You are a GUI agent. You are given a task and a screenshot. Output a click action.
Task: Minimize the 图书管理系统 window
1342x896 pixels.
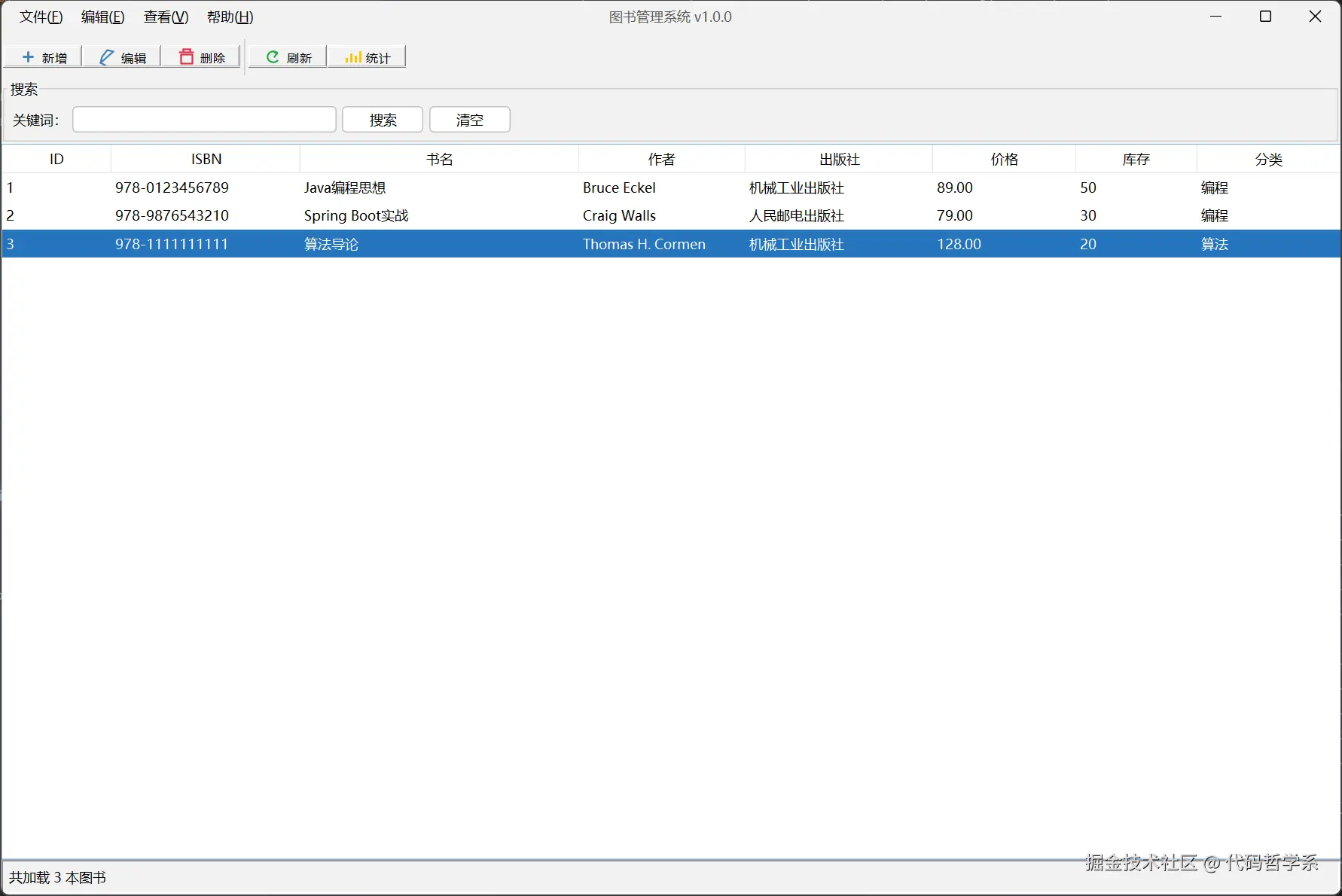click(x=1215, y=17)
